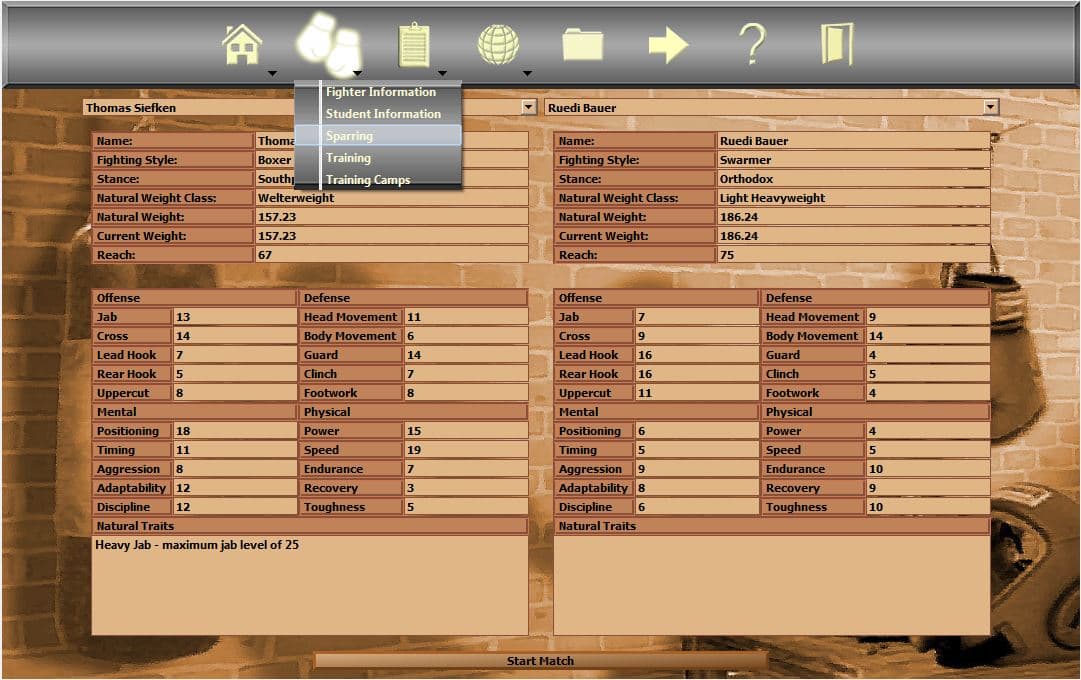This screenshot has width=1081, height=680.
Task: Open dropdown arrow beside globe icon
Action: tap(527, 73)
